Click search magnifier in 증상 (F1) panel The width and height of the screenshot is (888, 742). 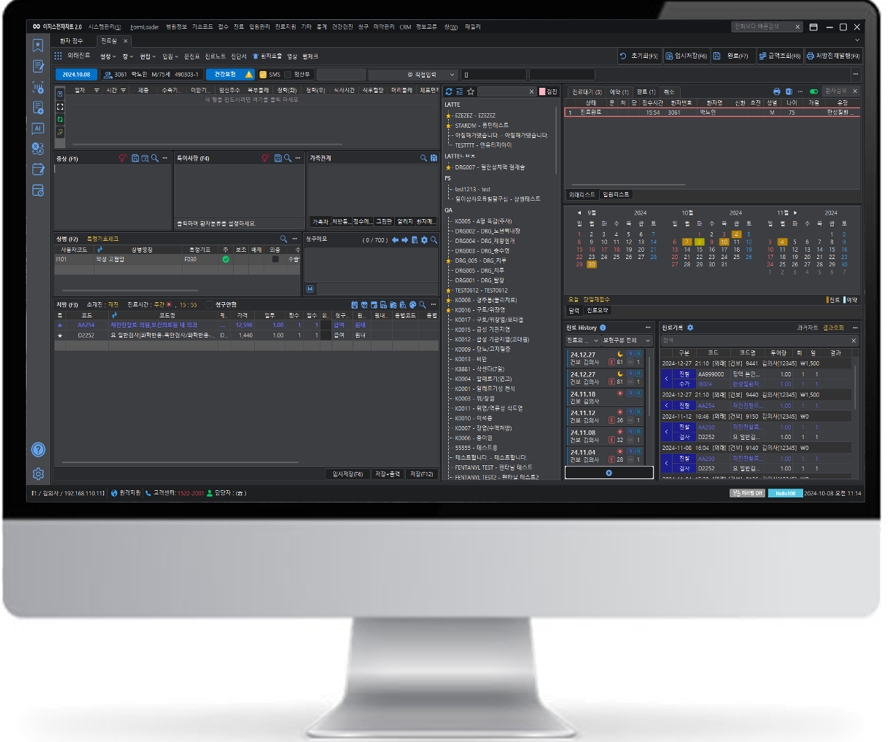click(x=153, y=158)
